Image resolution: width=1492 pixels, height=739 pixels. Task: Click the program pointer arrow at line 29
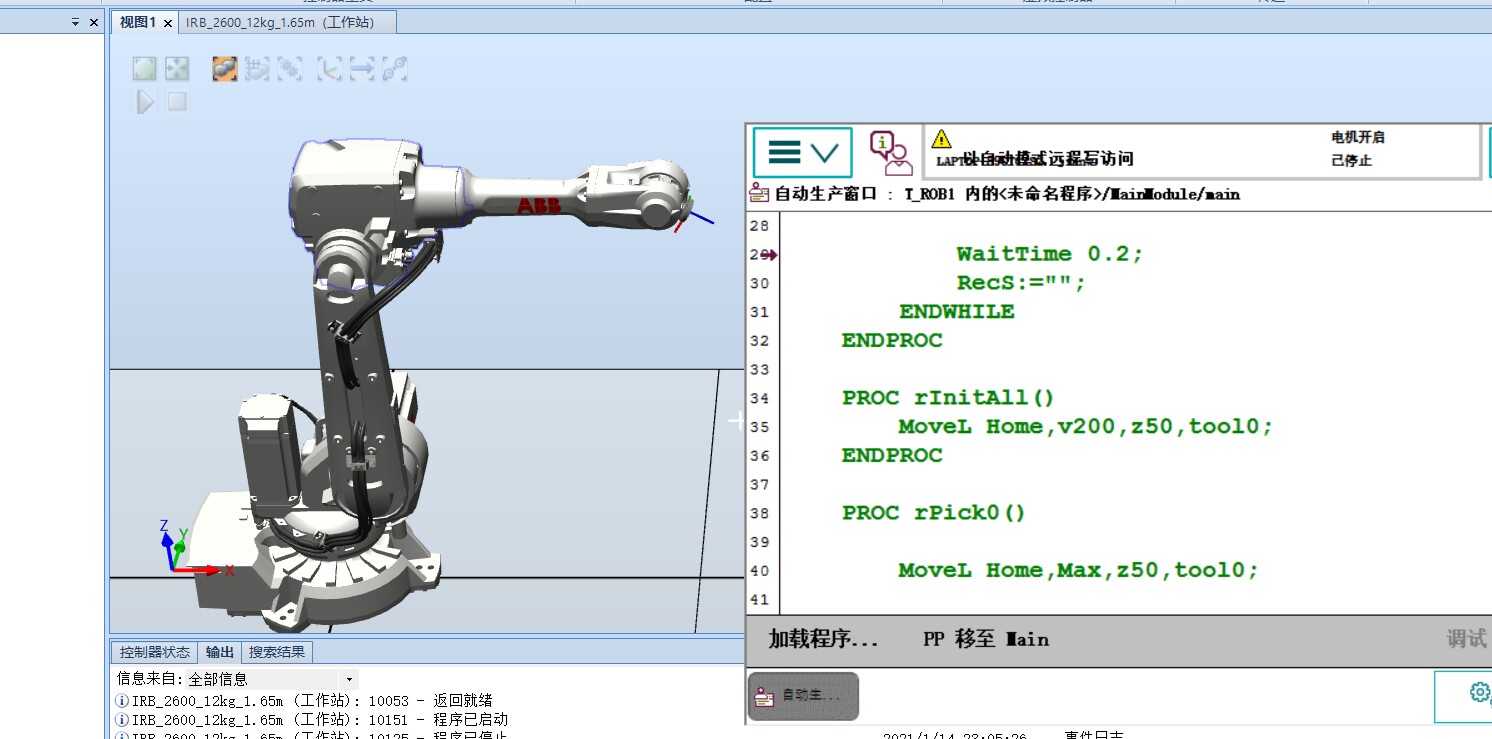point(768,255)
